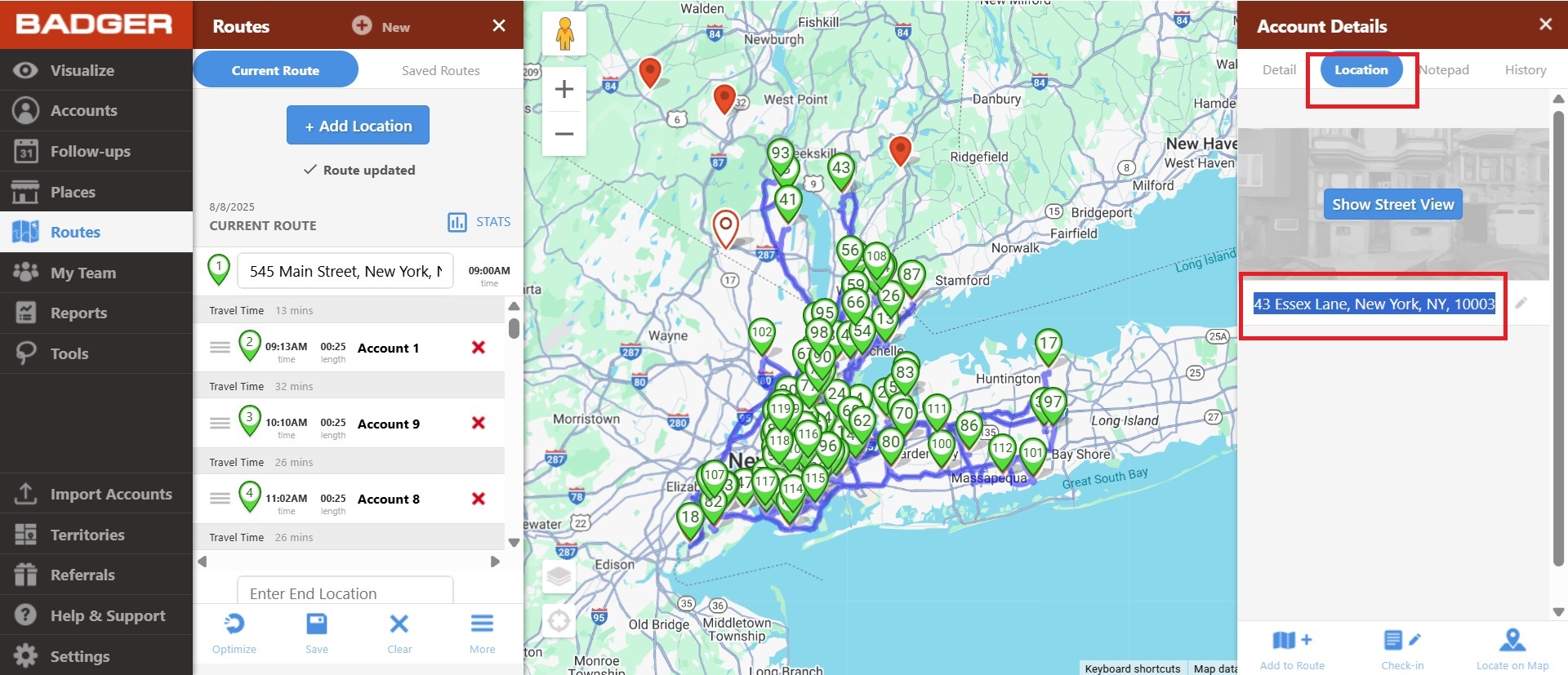Click map marker 17
The height and width of the screenshot is (675, 1568).
tap(1049, 346)
